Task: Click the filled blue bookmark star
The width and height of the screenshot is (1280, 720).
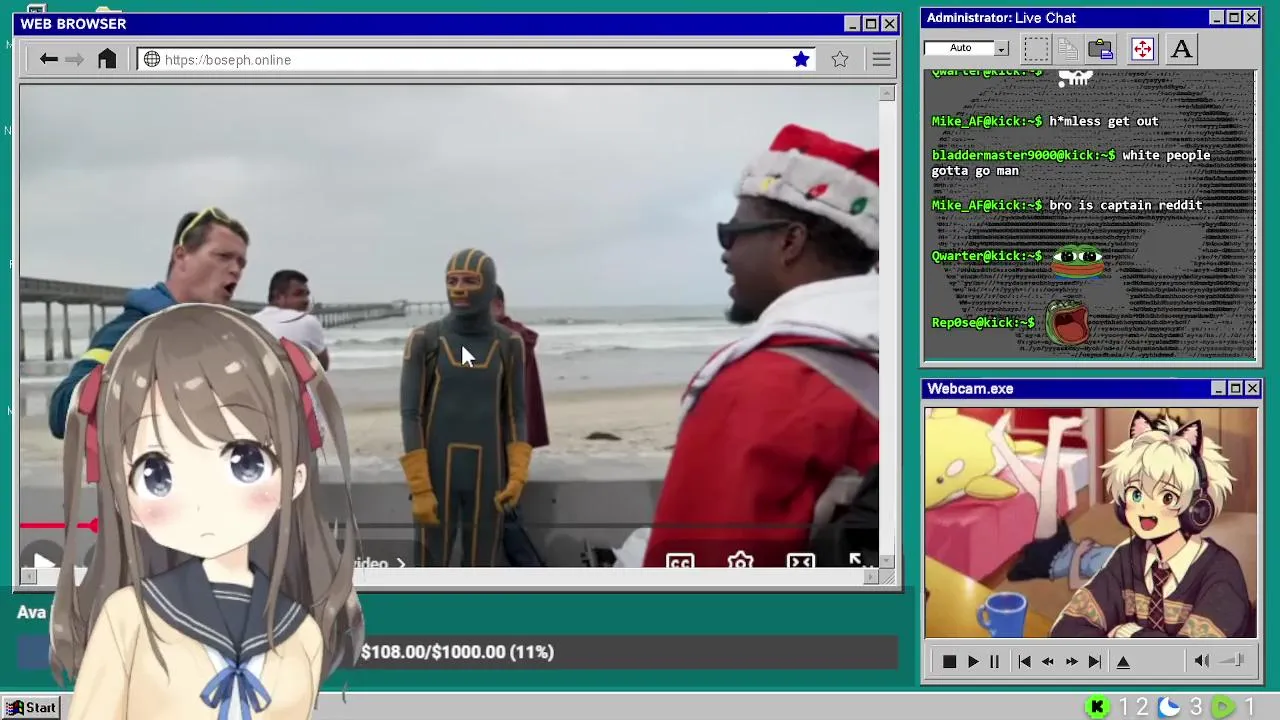Action: [x=801, y=60]
